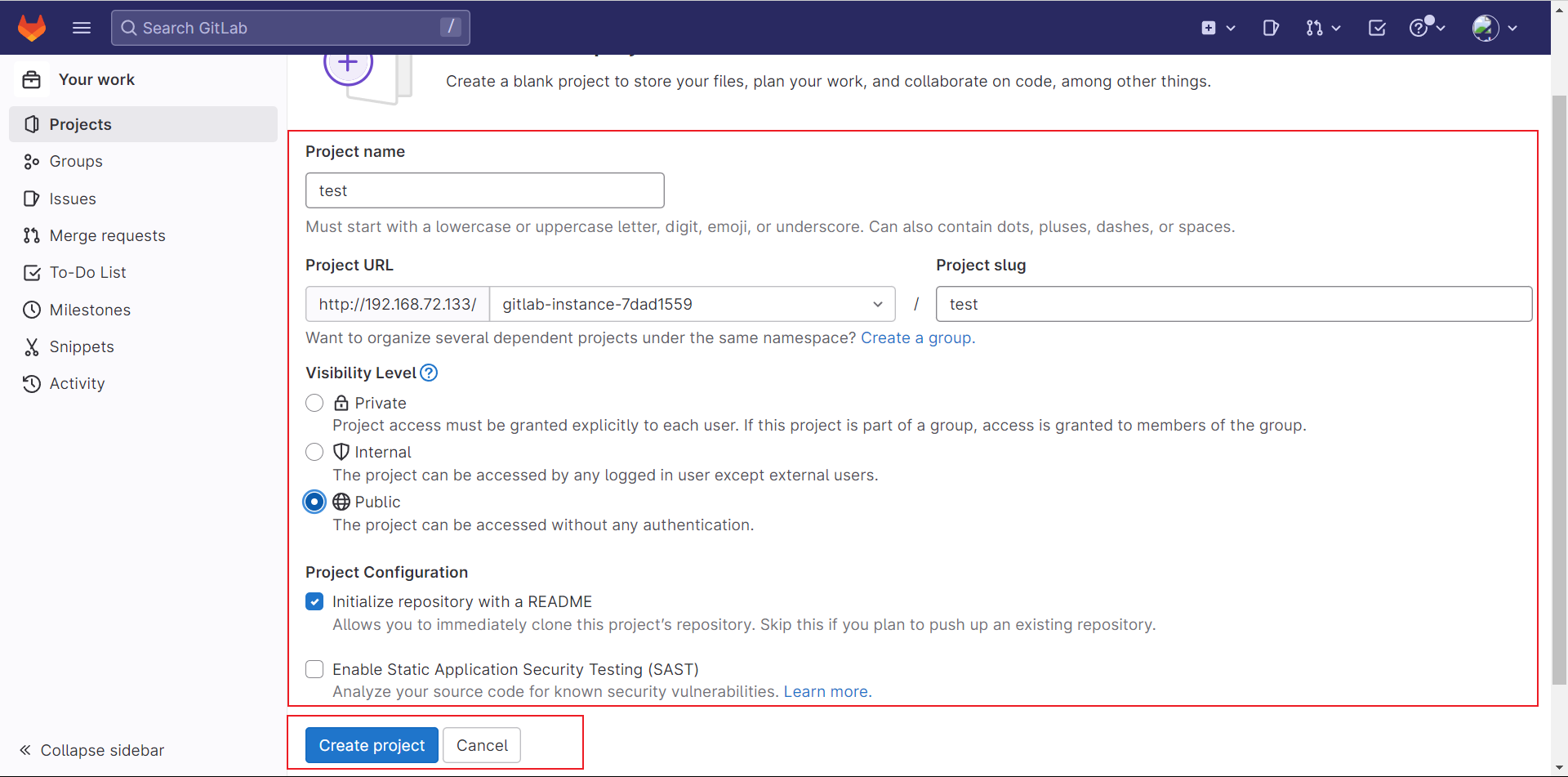Click the Groups sidebar icon
Screen dimensions: 1568x777
tap(32, 162)
